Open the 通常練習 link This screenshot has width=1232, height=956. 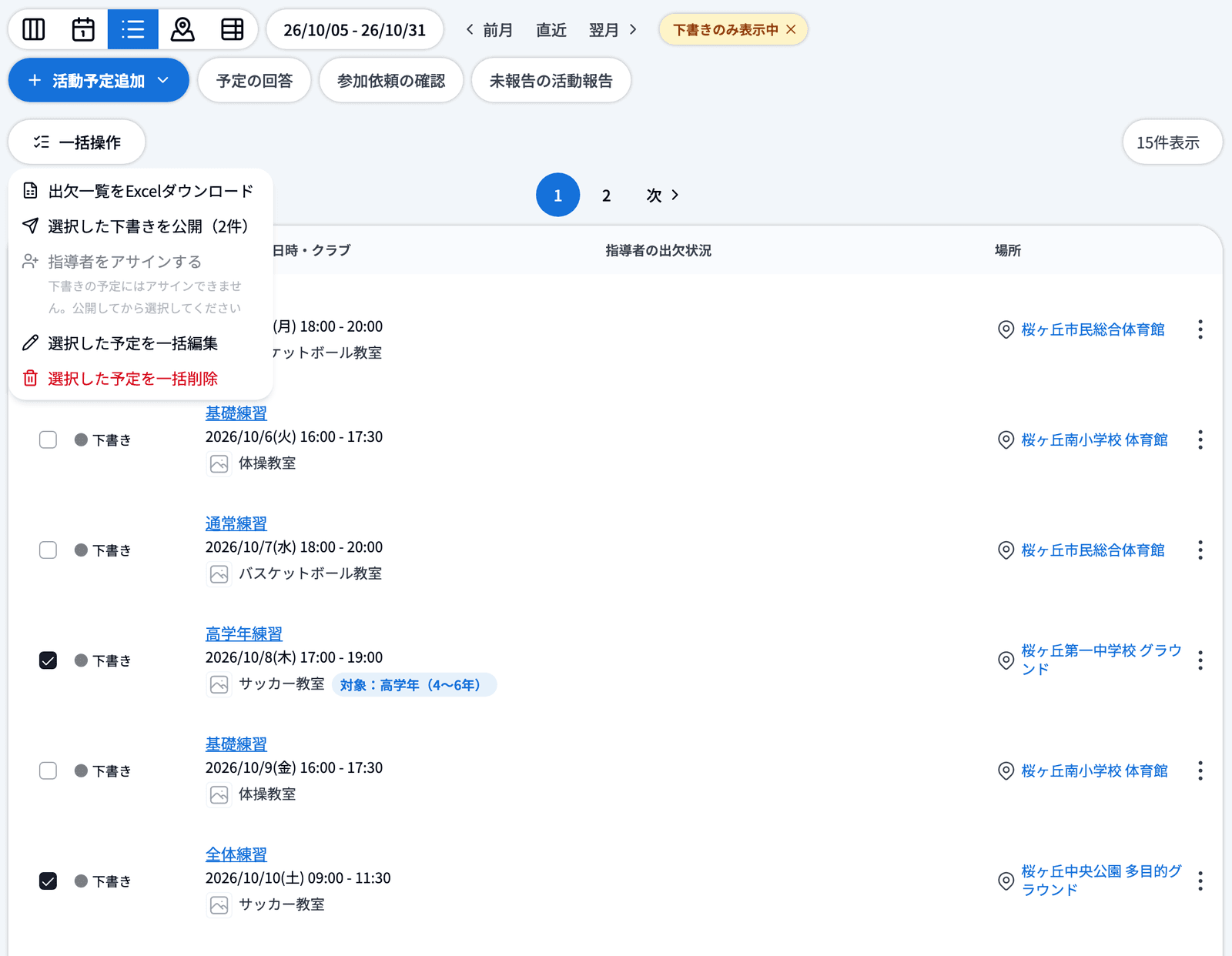tap(236, 523)
